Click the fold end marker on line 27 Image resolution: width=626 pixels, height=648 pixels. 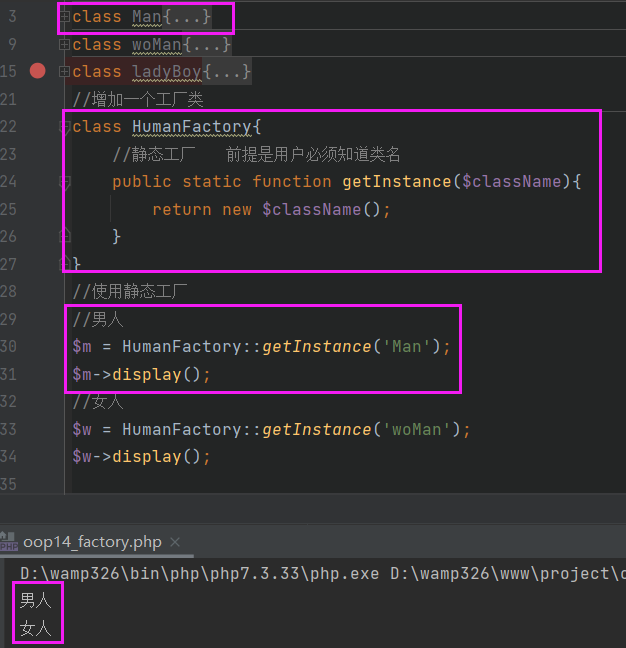pyautogui.click(x=64, y=263)
